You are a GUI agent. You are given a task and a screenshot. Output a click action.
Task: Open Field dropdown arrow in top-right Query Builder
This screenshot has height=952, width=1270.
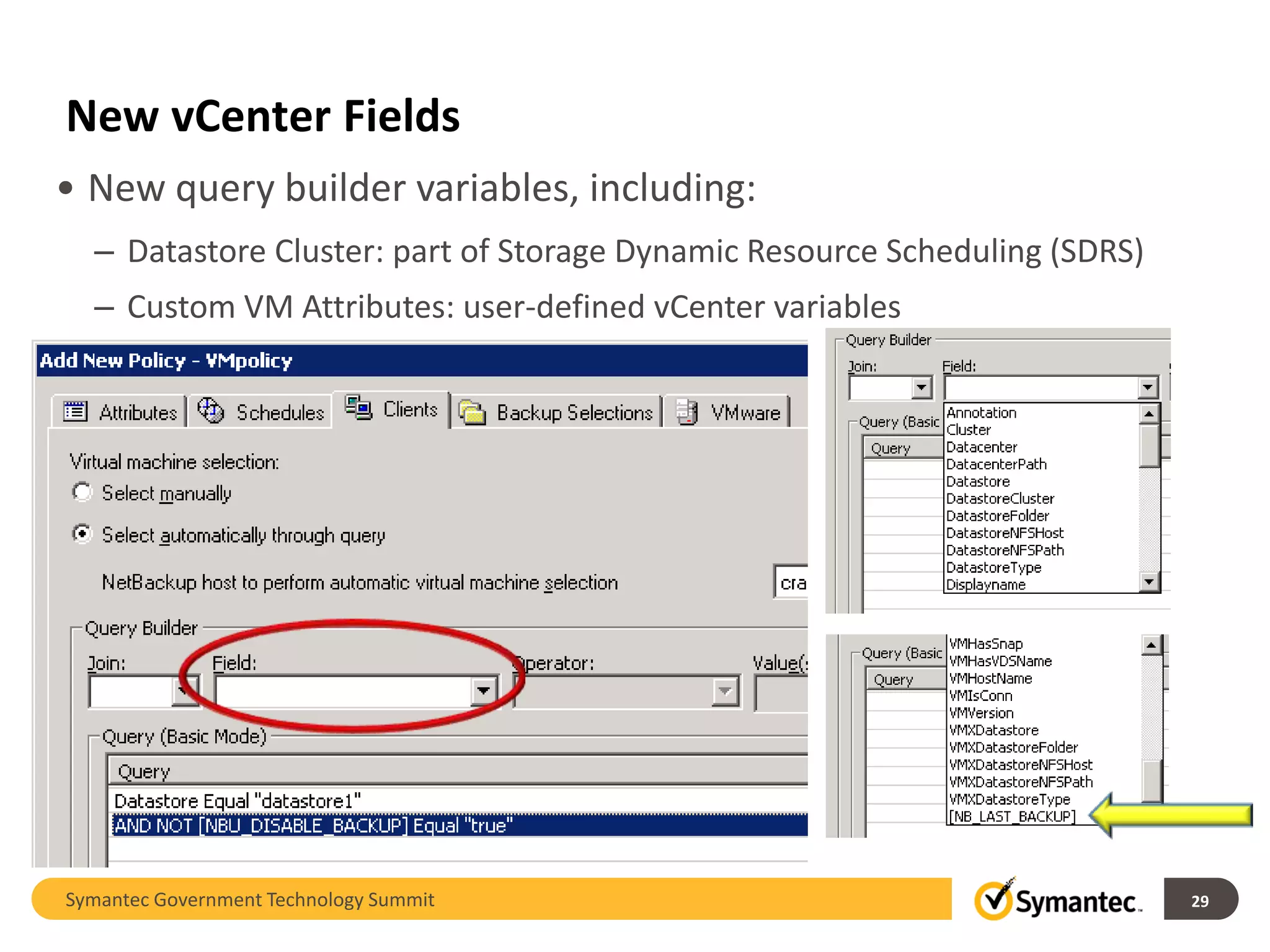[1147, 388]
